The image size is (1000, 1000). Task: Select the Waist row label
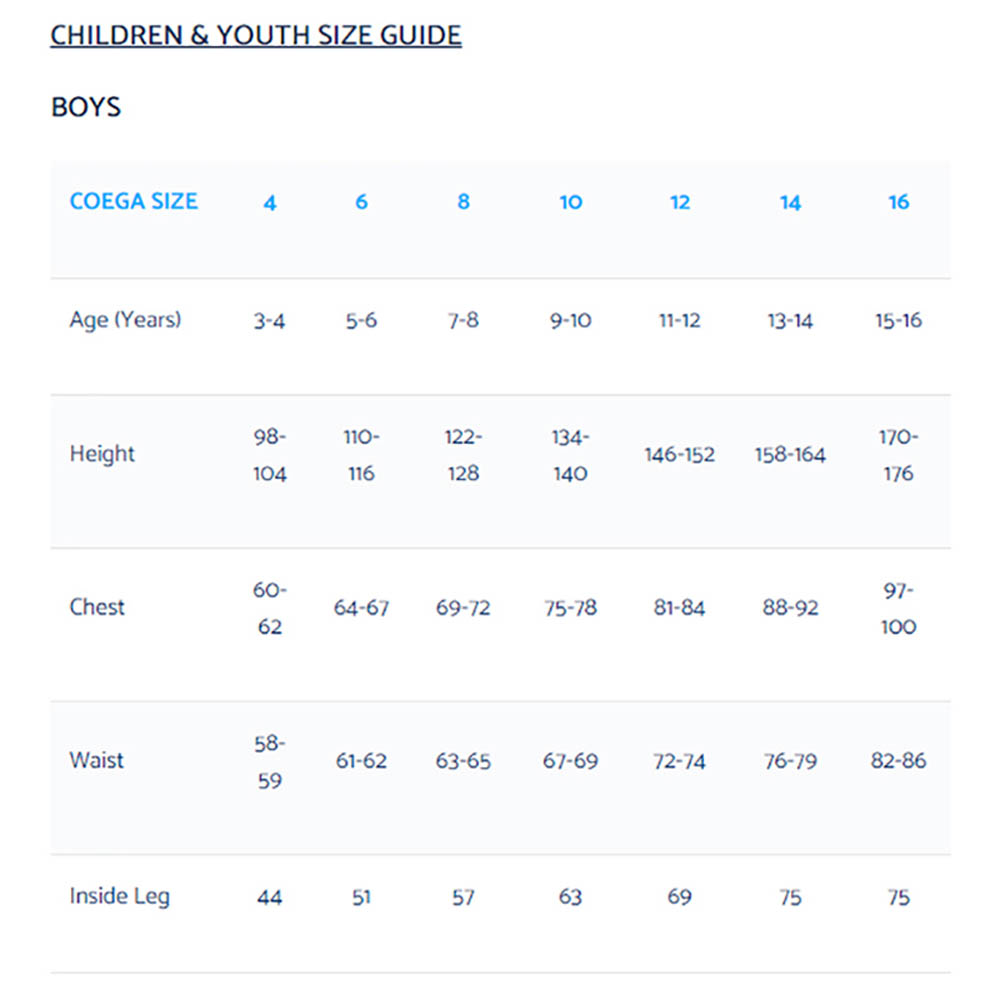coord(96,760)
